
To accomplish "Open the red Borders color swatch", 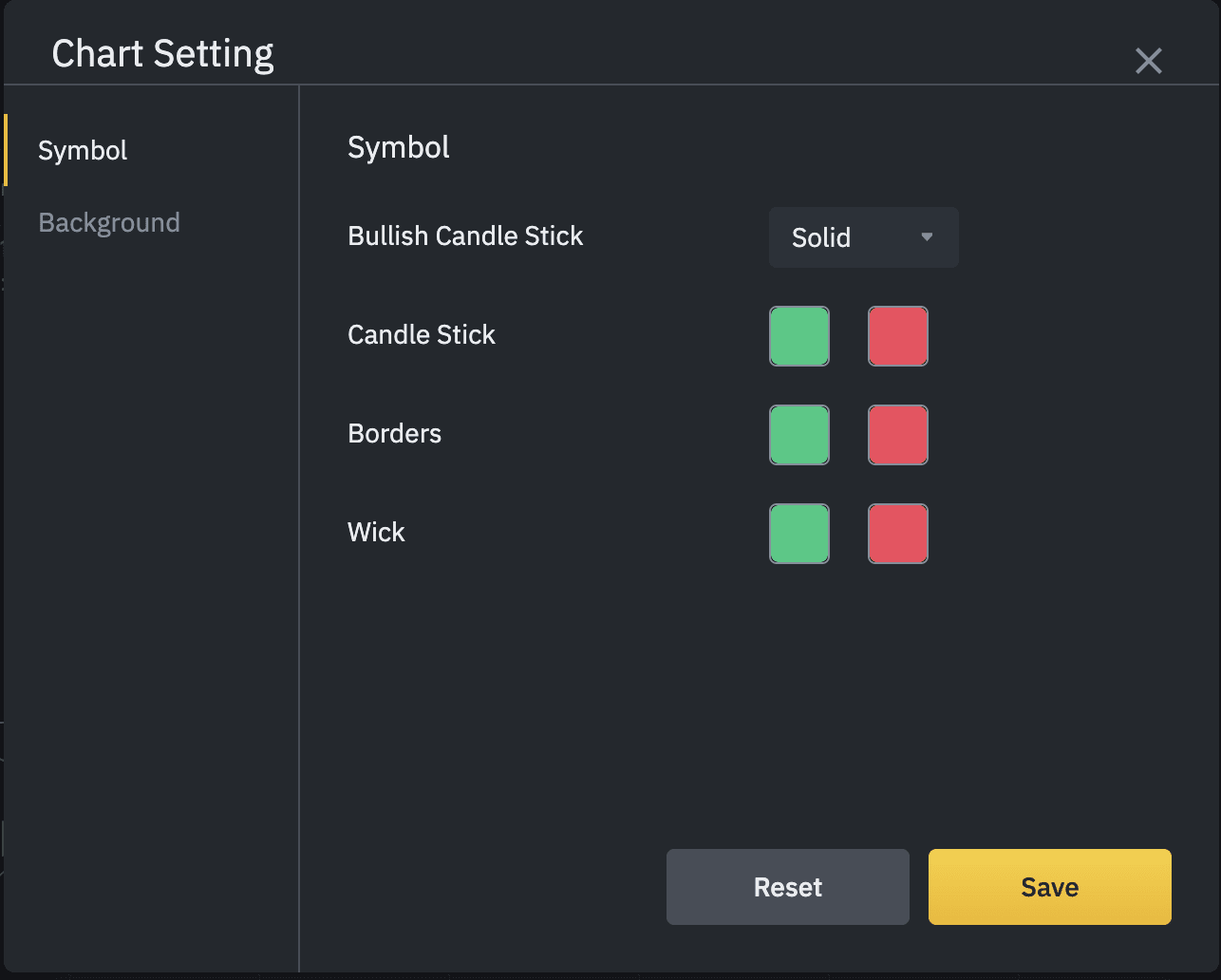I will tap(897, 435).
